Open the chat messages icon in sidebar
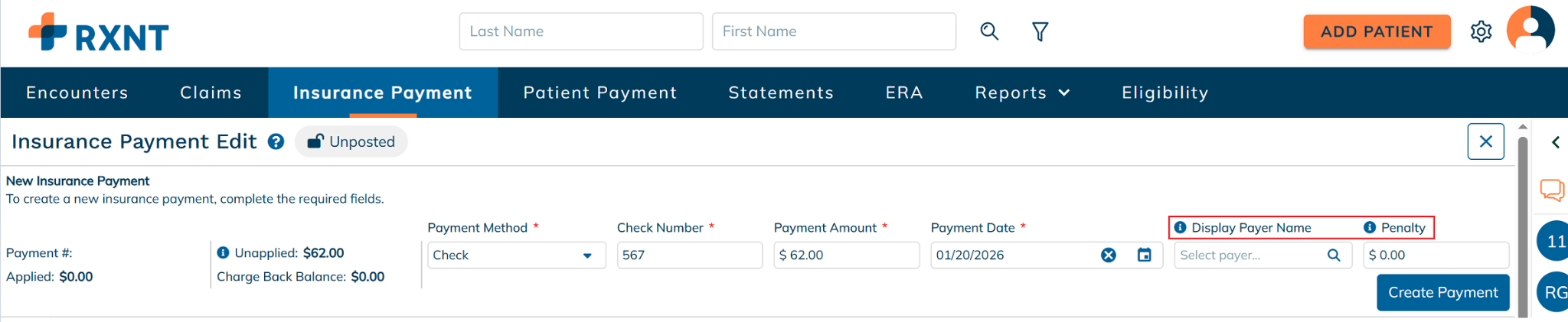Image resolution: width=1568 pixels, height=322 pixels. pyautogui.click(x=1552, y=189)
